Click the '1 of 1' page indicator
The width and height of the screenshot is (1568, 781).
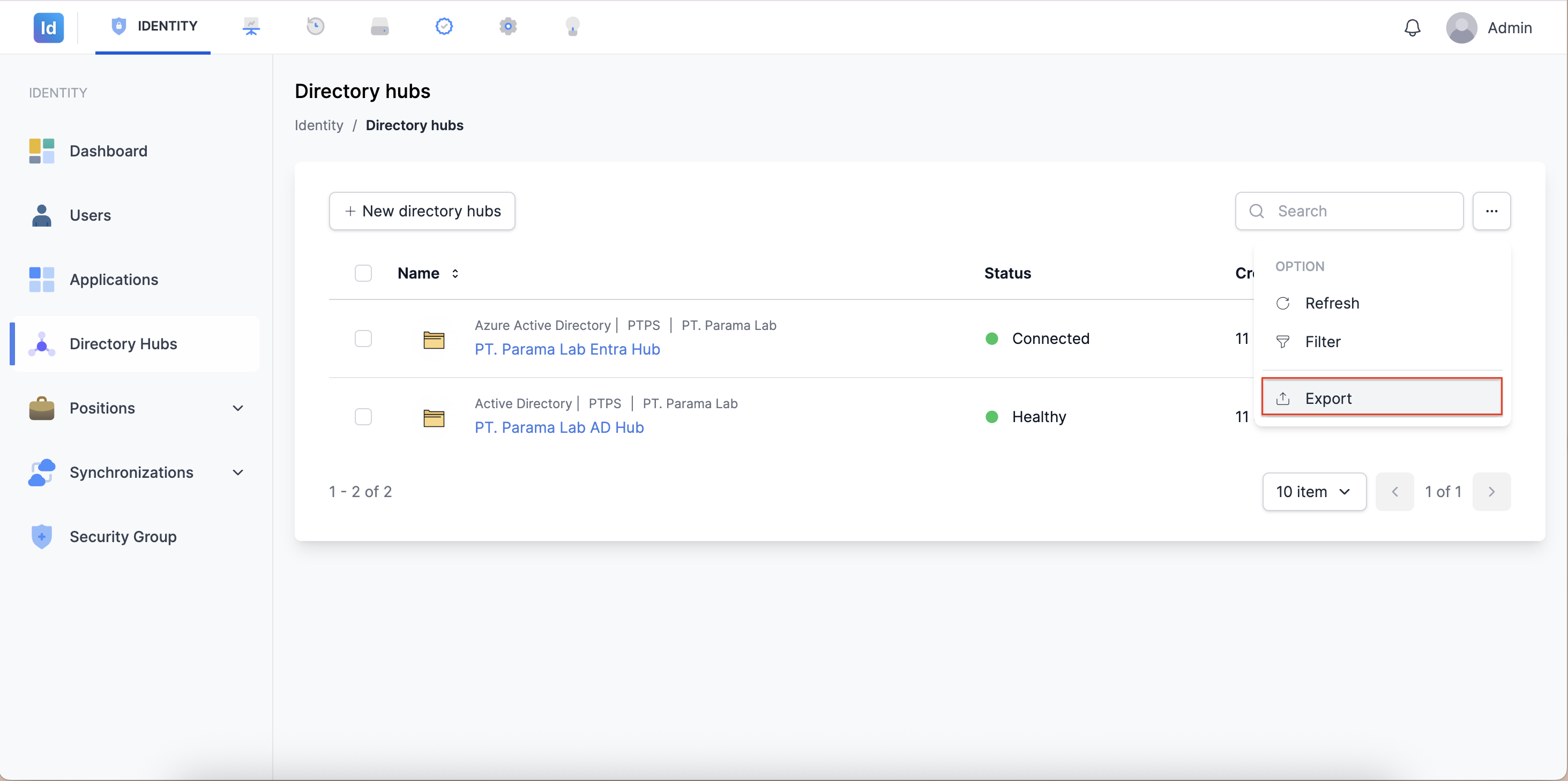point(1443,491)
